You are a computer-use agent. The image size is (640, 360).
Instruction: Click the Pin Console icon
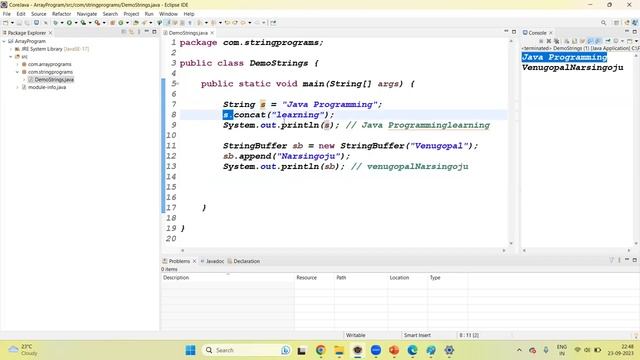pyautogui.click(x=608, y=41)
